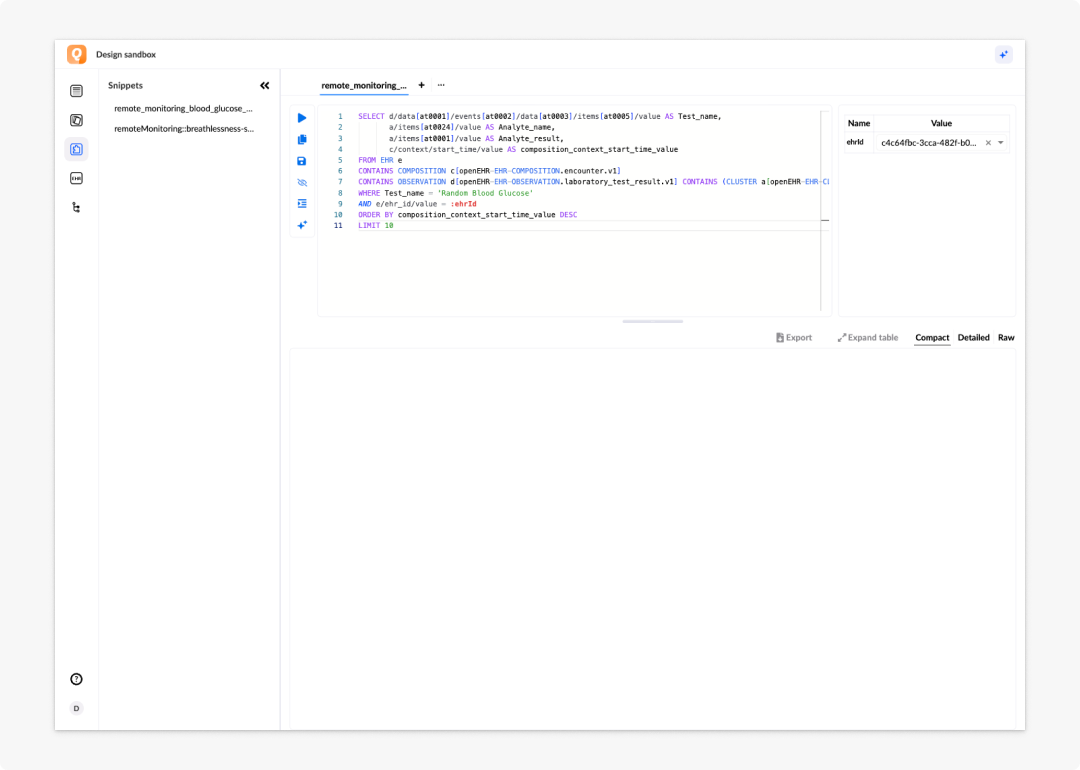Switch to the Compact results view

932,337
